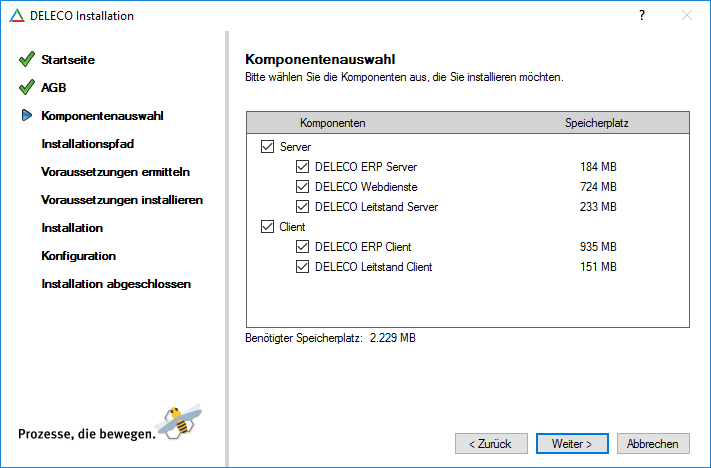Click the Komponenten column header
The width and height of the screenshot is (711, 468).
[332, 123]
